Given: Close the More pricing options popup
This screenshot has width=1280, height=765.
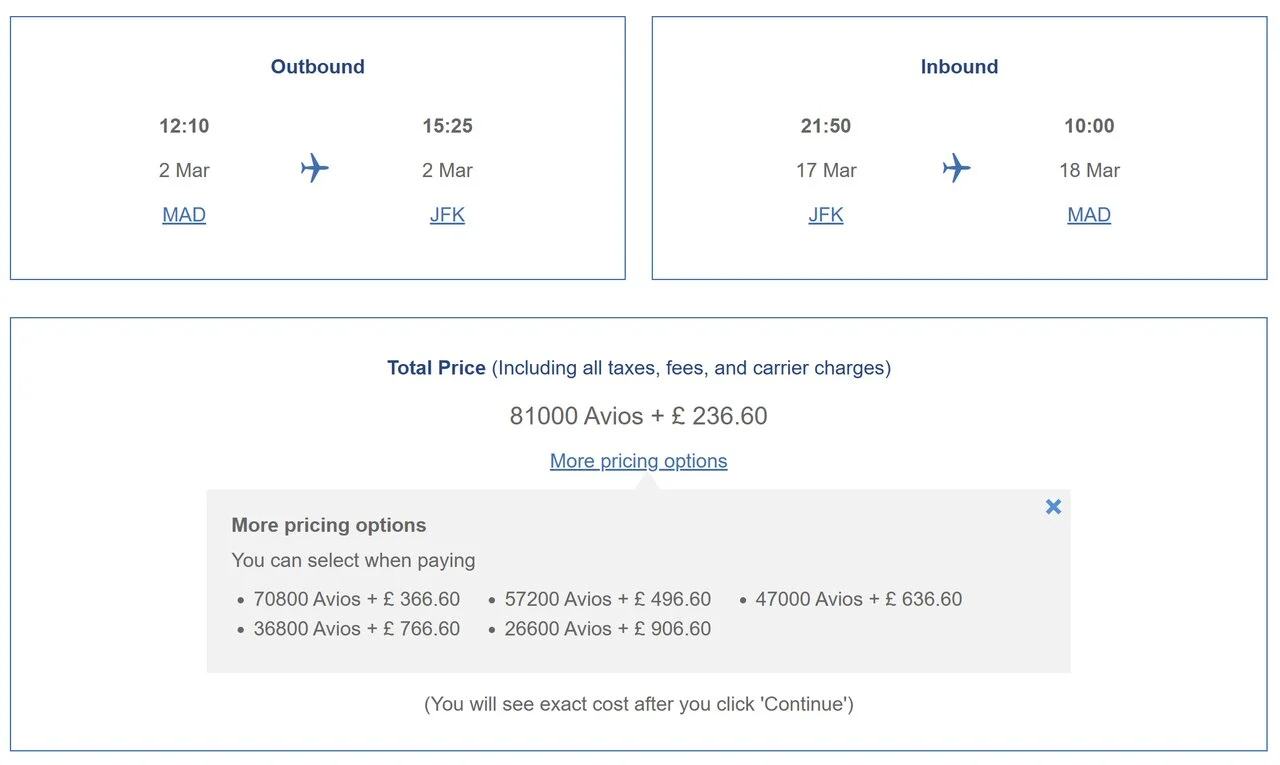Looking at the screenshot, I should point(1053,507).
